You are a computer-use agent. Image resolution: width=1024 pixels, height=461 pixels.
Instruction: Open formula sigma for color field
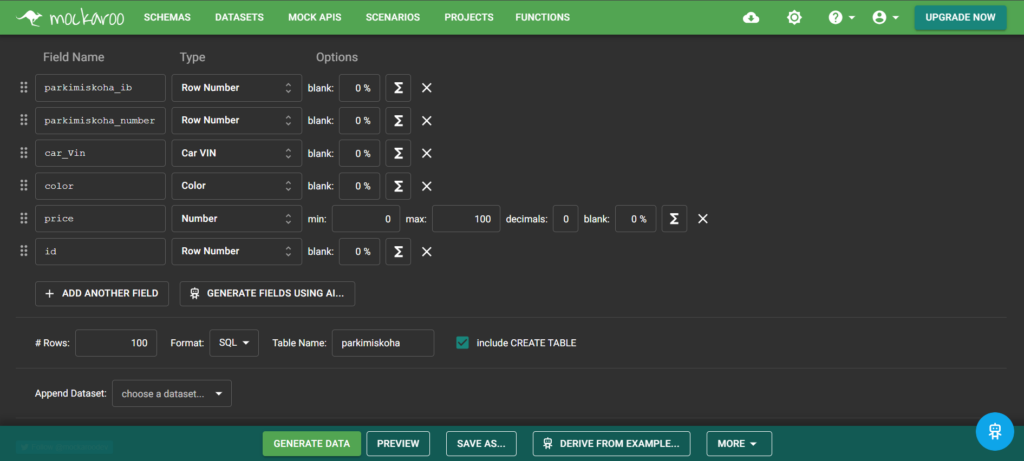[x=398, y=186]
